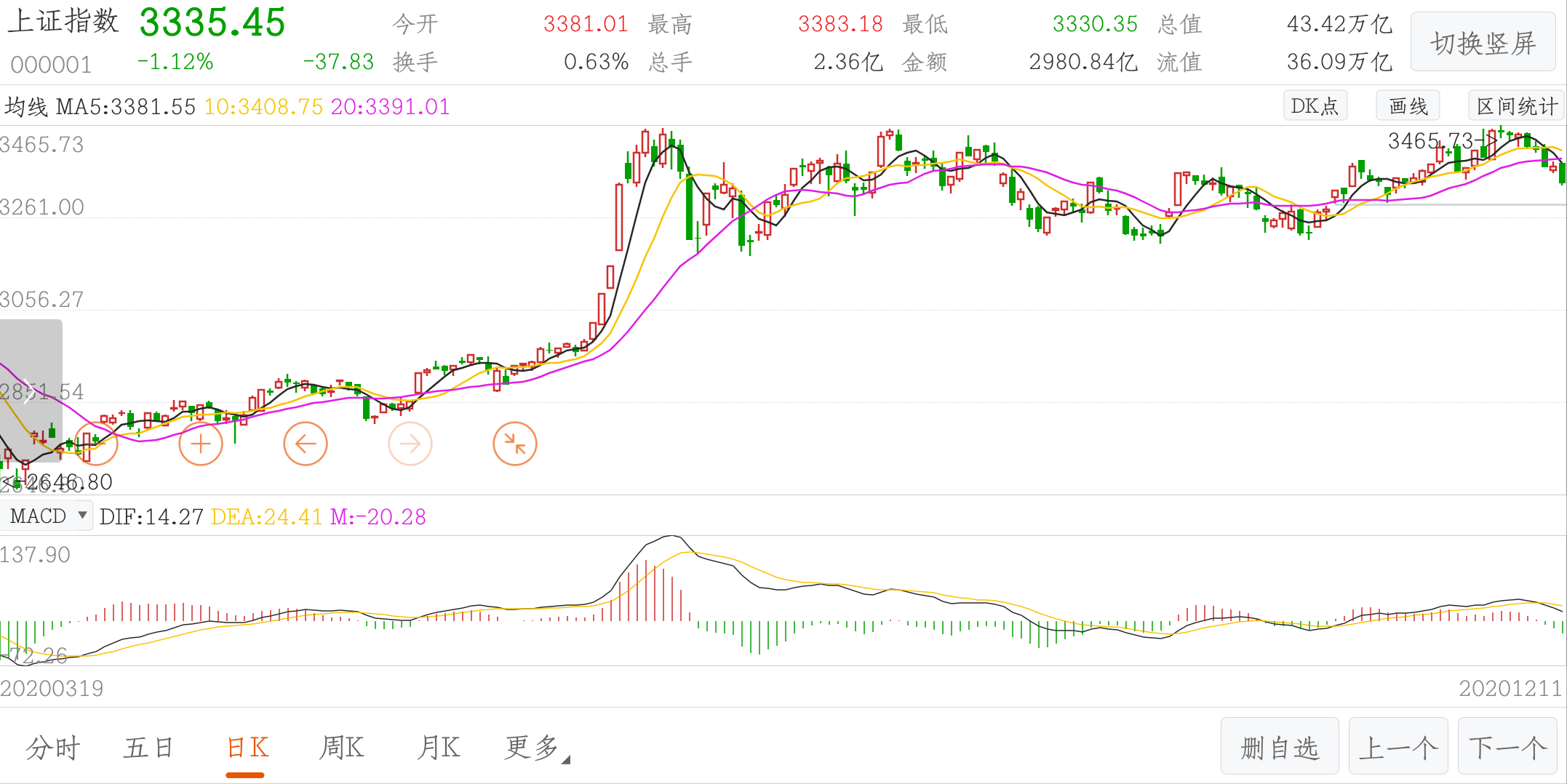Click gray panel chevron at chart left
1567x784 pixels.
(28, 391)
